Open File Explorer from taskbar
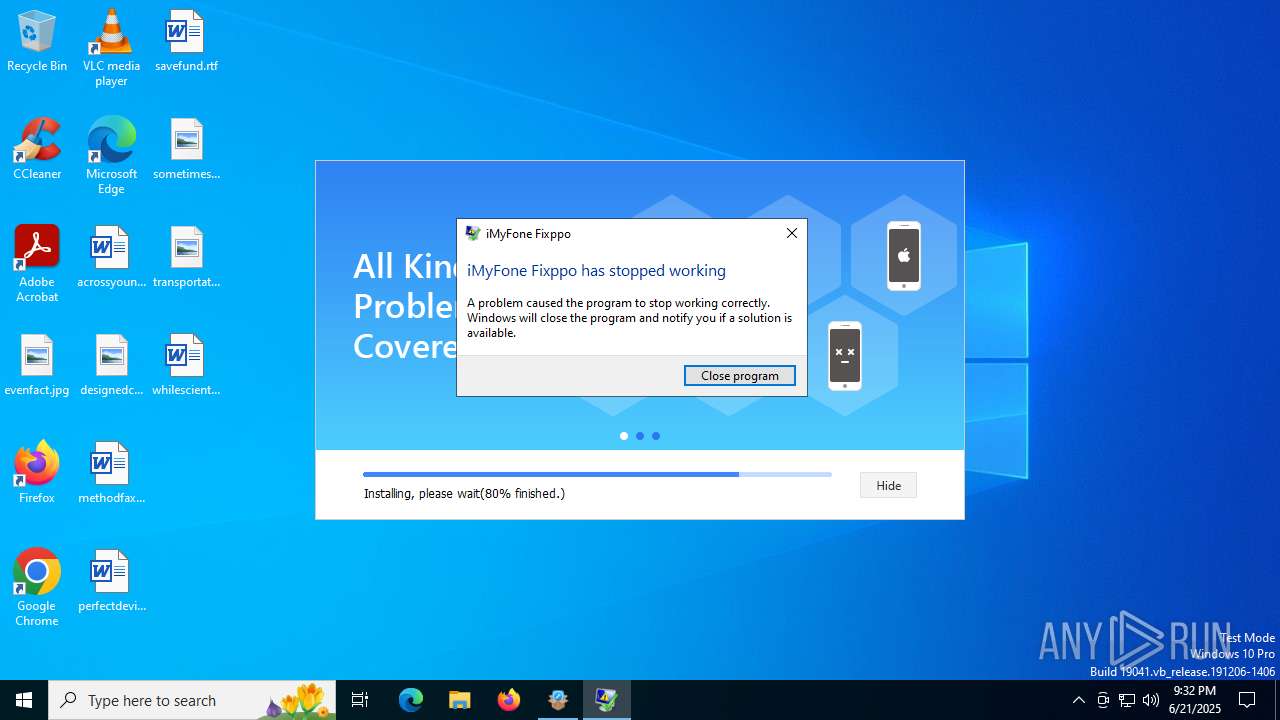Viewport: 1280px width, 720px height. click(x=460, y=700)
